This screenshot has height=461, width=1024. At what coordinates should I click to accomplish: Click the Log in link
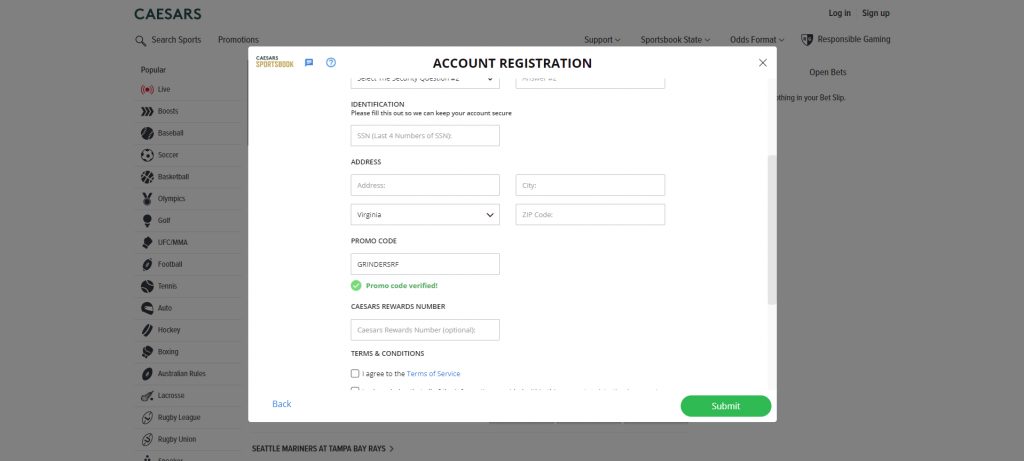tap(839, 13)
